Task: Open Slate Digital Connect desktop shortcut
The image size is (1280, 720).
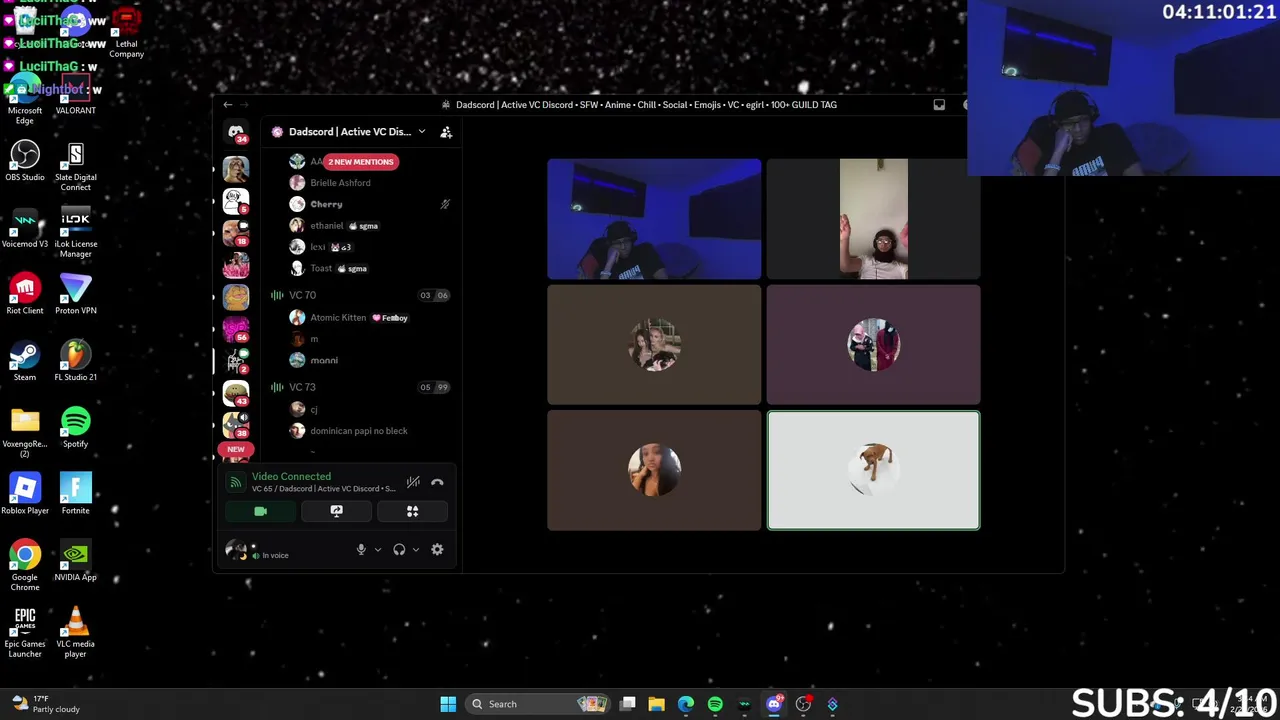Action: 75,165
